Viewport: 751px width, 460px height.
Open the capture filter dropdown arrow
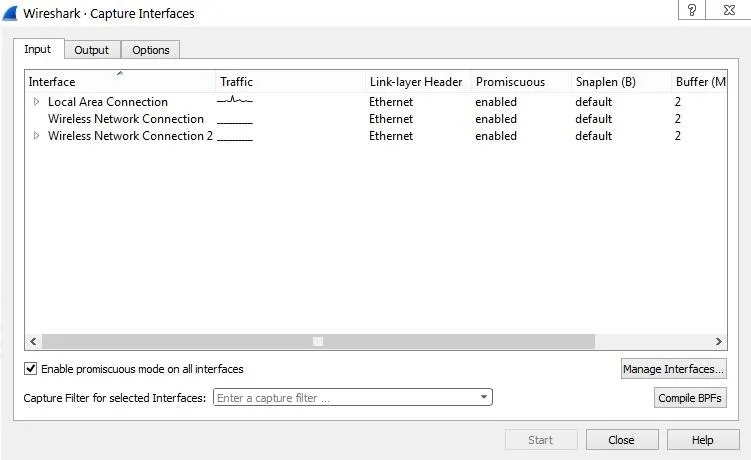484,397
